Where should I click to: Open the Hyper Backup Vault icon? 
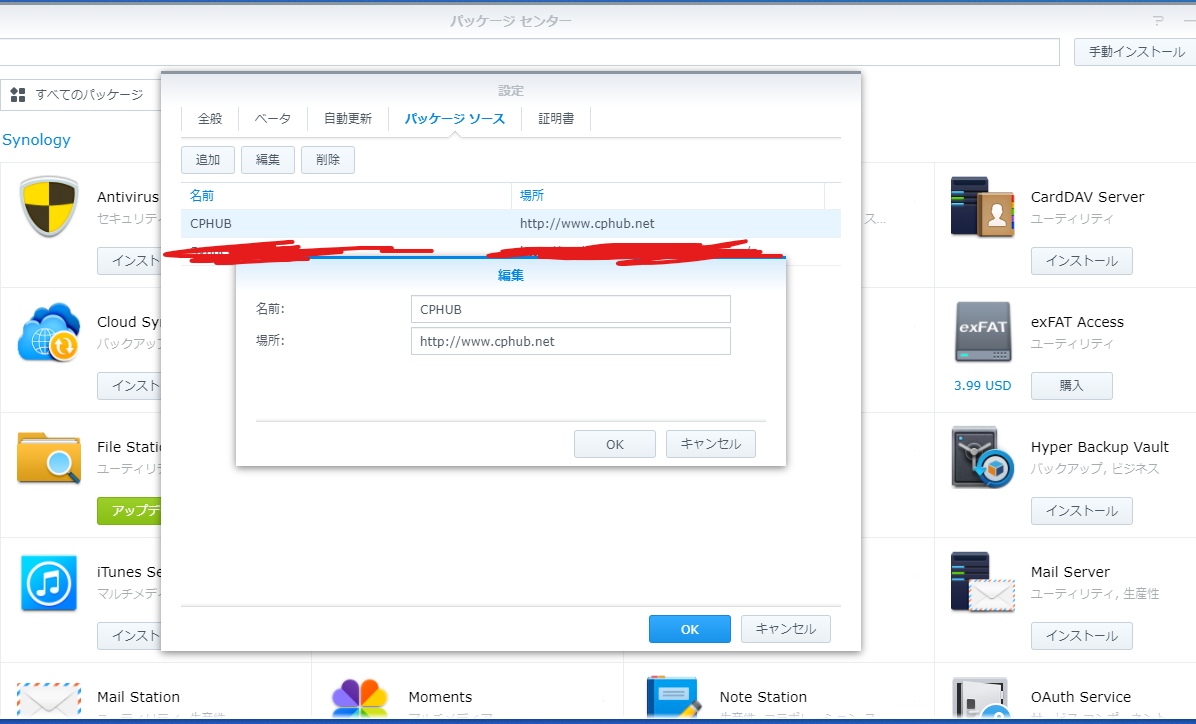(982, 457)
